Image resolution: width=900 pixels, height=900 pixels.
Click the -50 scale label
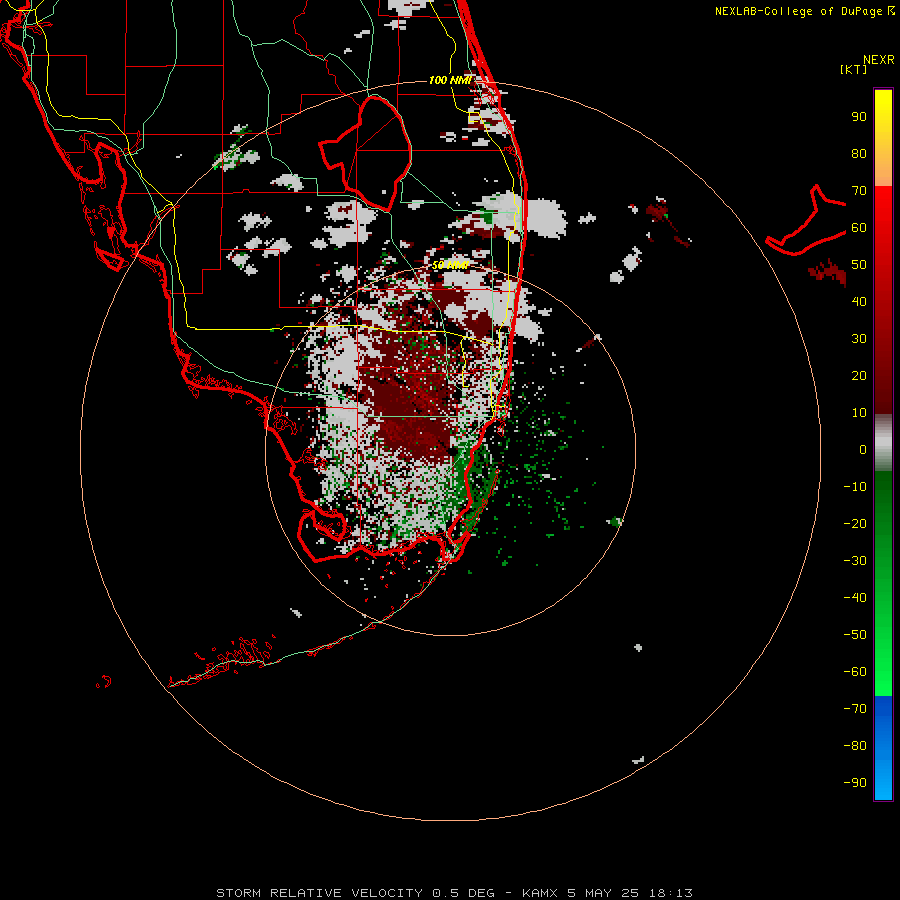click(x=855, y=634)
